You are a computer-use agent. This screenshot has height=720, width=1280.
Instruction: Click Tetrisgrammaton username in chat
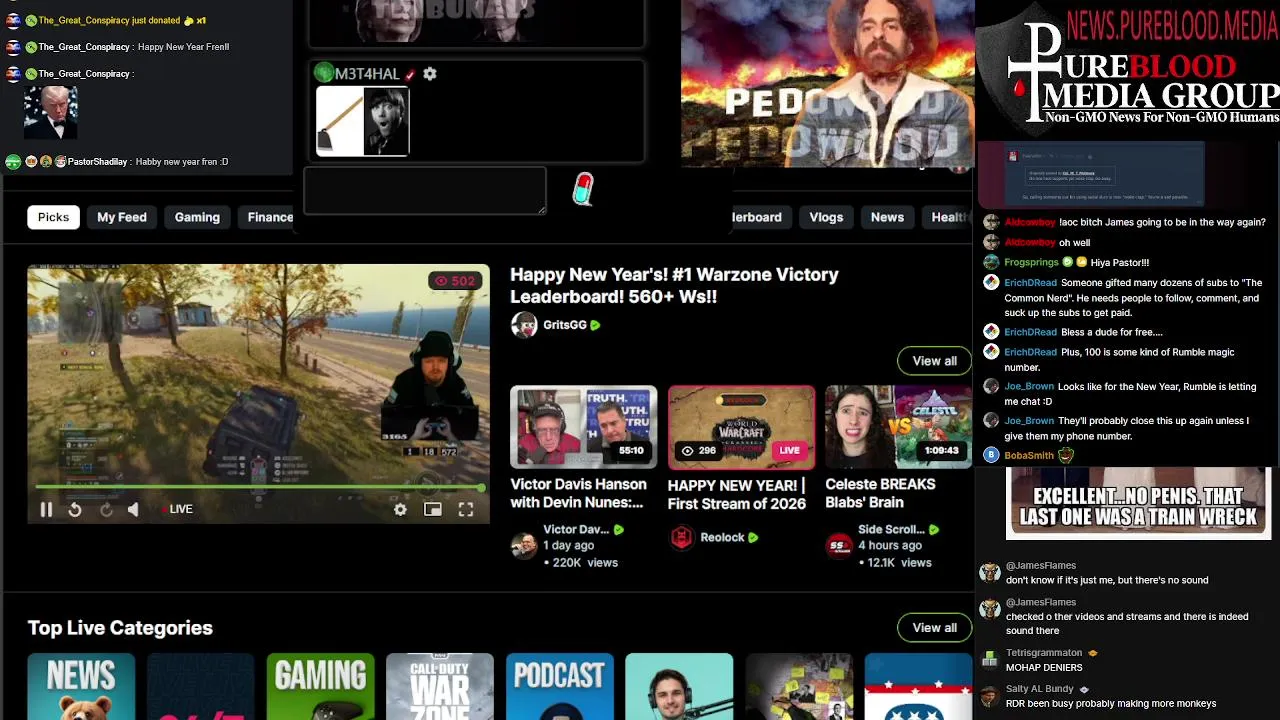tap(1044, 653)
